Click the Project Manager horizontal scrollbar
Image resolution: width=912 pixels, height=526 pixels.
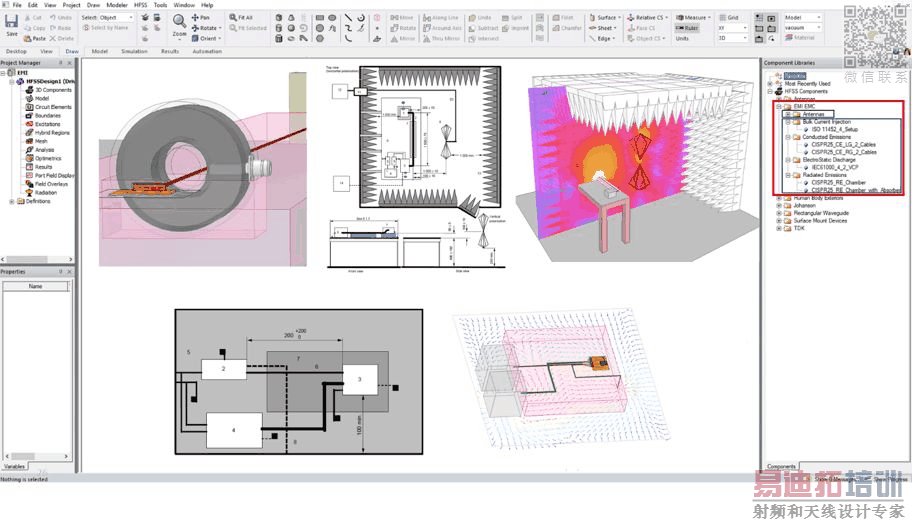pyautogui.click(x=37, y=260)
